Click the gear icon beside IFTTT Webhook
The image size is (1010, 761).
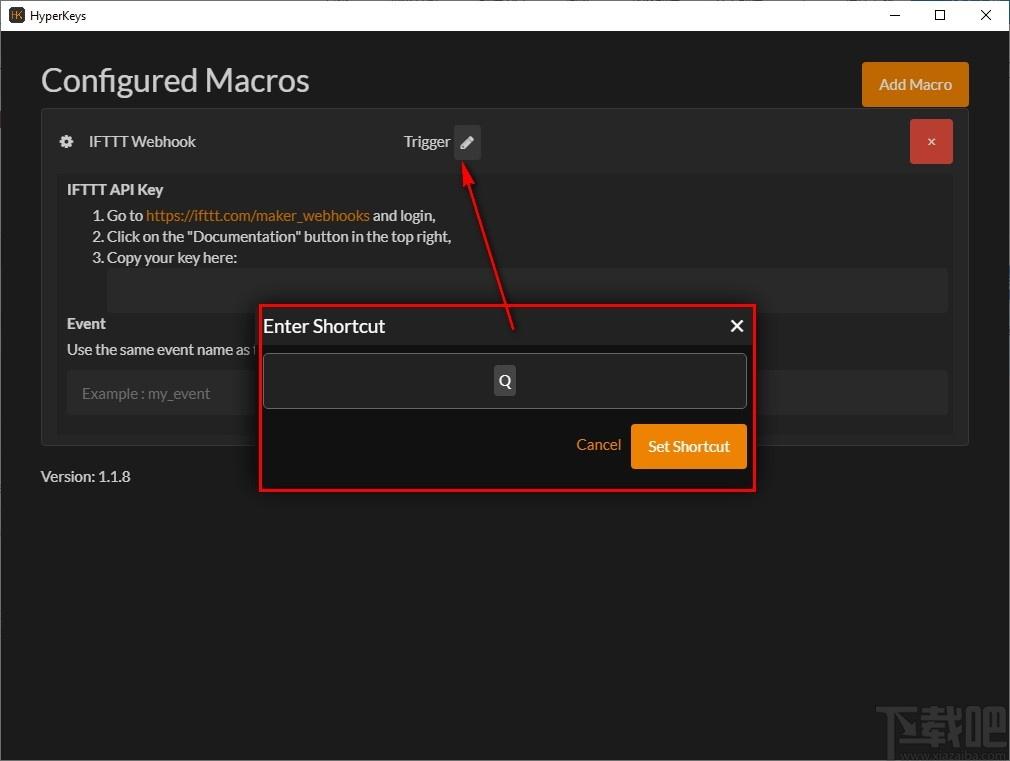pos(66,142)
